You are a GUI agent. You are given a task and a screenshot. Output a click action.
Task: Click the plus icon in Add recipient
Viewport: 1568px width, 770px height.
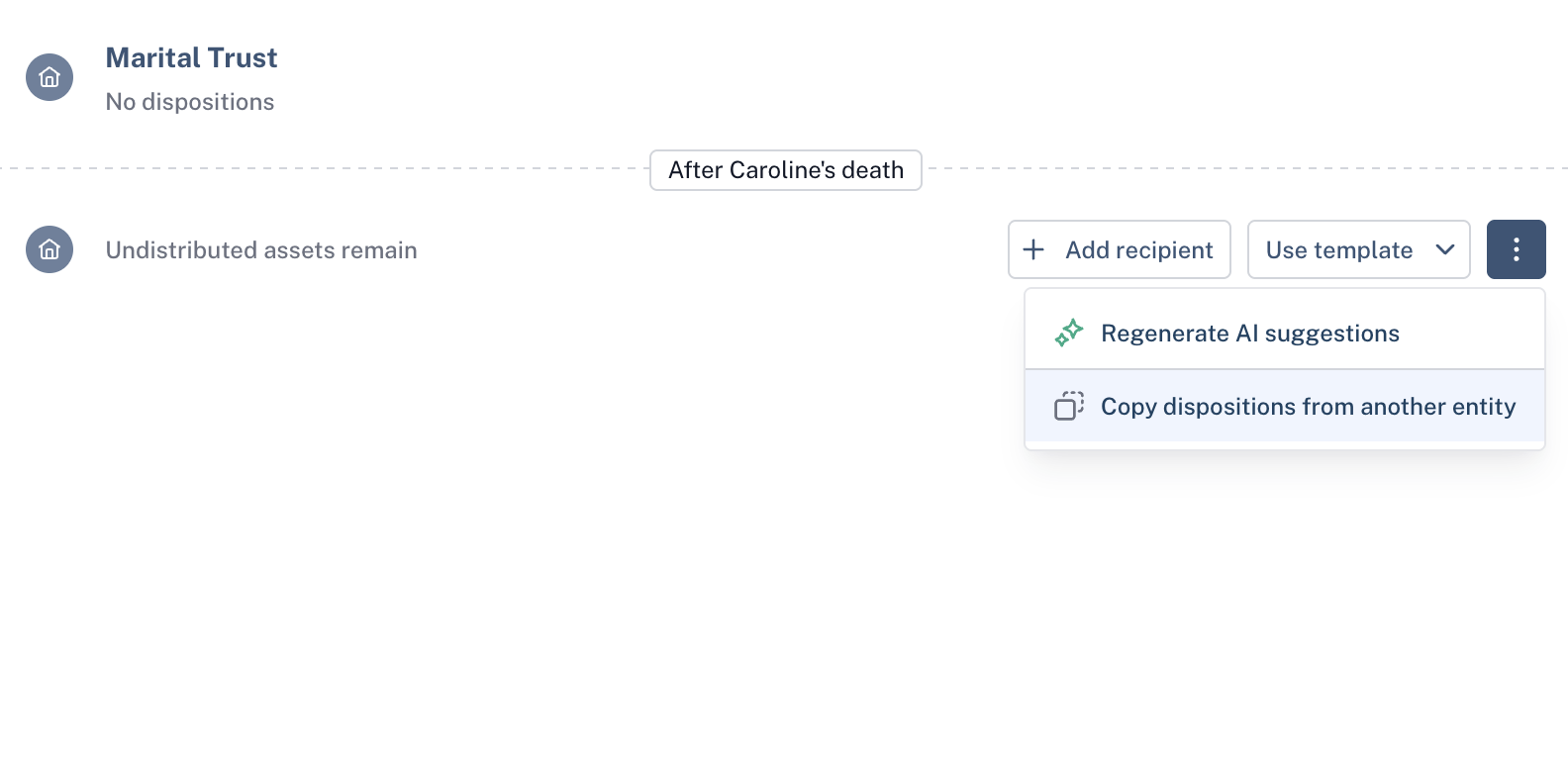[1033, 249]
